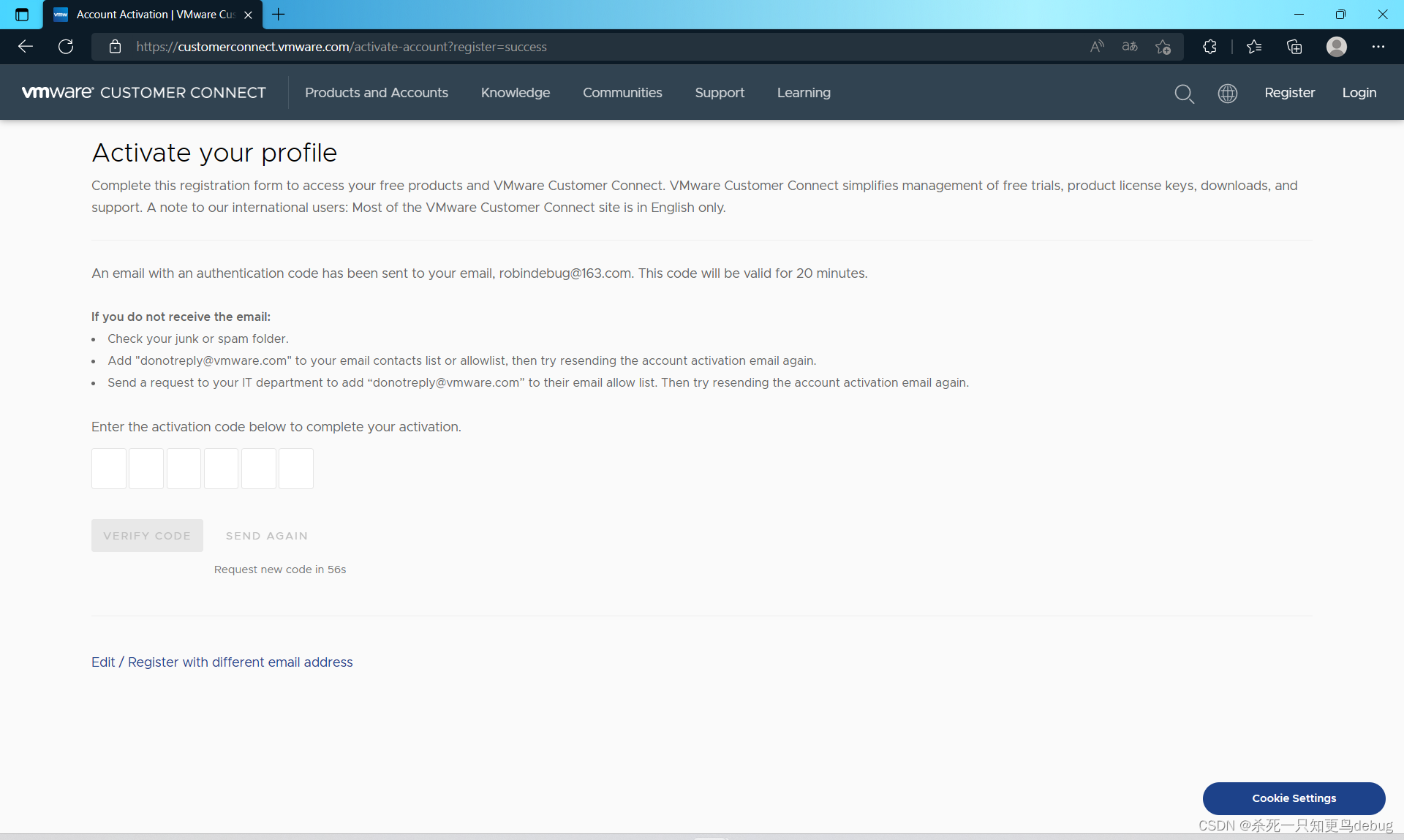Open browser Collections icon
The image size is (1404, 840).
1294,47
